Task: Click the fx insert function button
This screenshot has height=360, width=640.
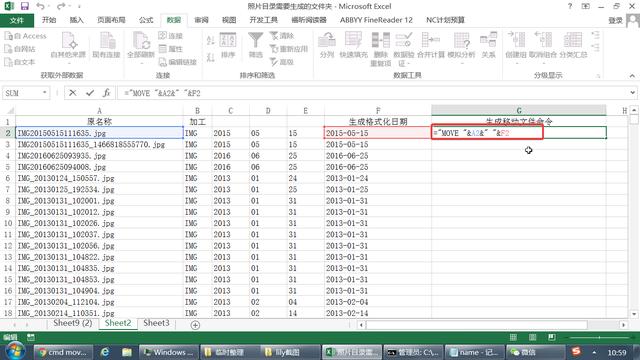Action: [x=107, y=93]
